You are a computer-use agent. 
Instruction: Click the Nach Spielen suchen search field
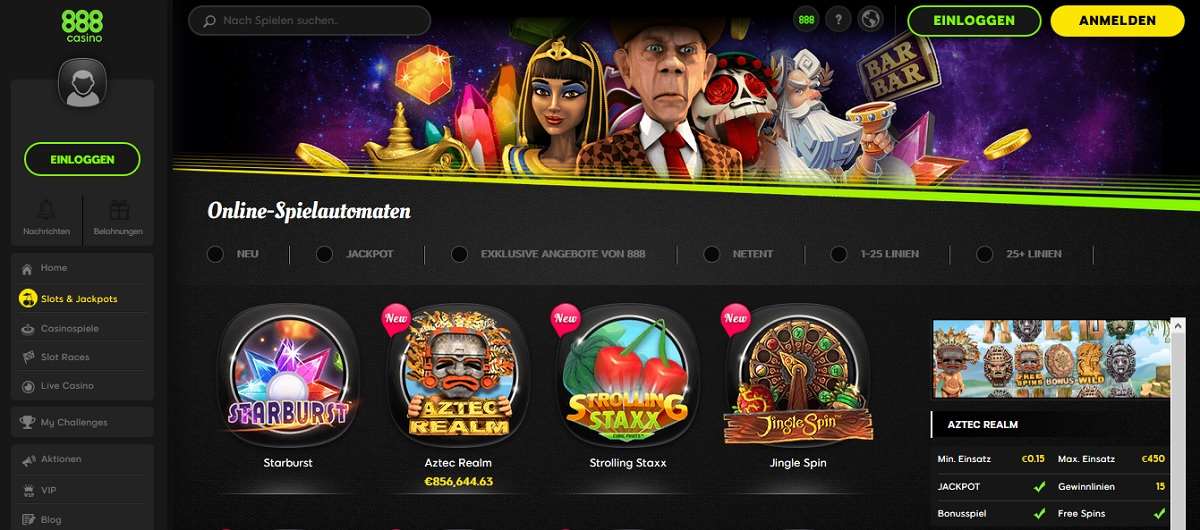pyautogui.click(x=309, y=20)
